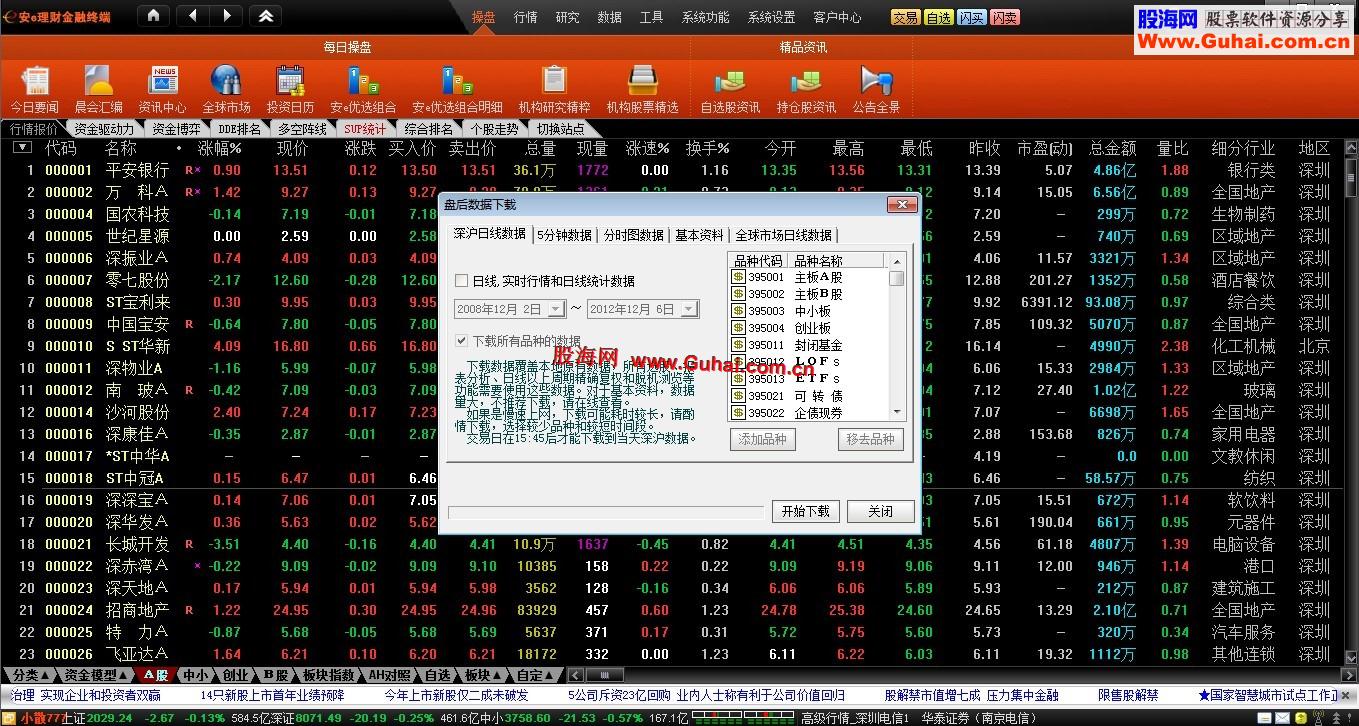This screenshot has height=726, width=1359.
Task: Open the end date dropdown 2012年12月6日
Action: point(689,310)
